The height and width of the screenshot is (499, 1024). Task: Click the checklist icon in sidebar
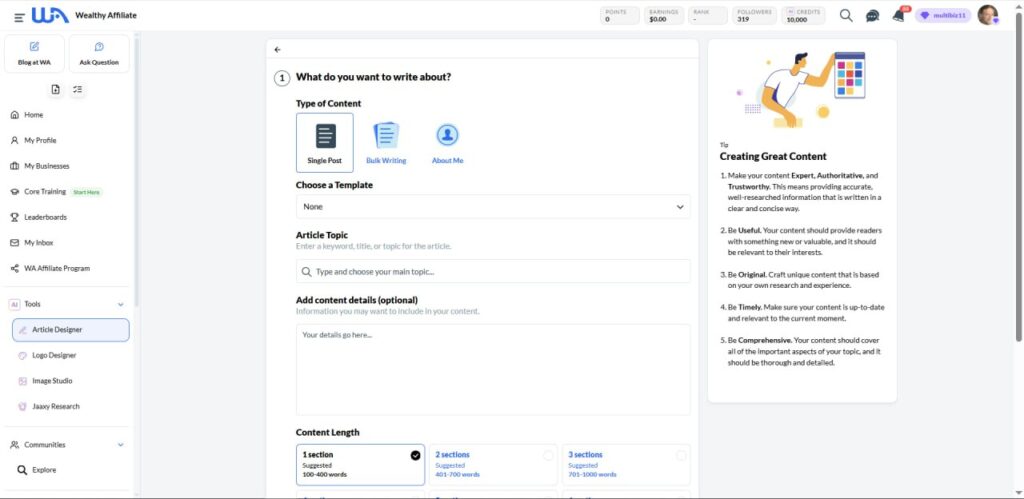78,89
